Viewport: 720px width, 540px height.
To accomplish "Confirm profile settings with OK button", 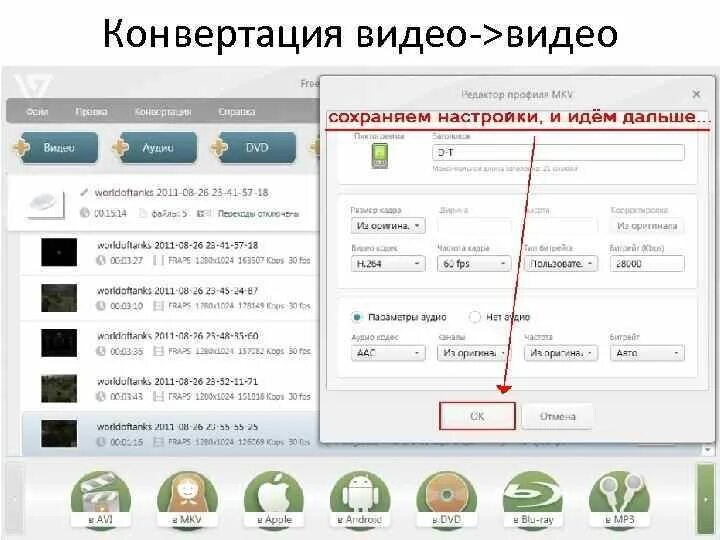I will (477, 416).
